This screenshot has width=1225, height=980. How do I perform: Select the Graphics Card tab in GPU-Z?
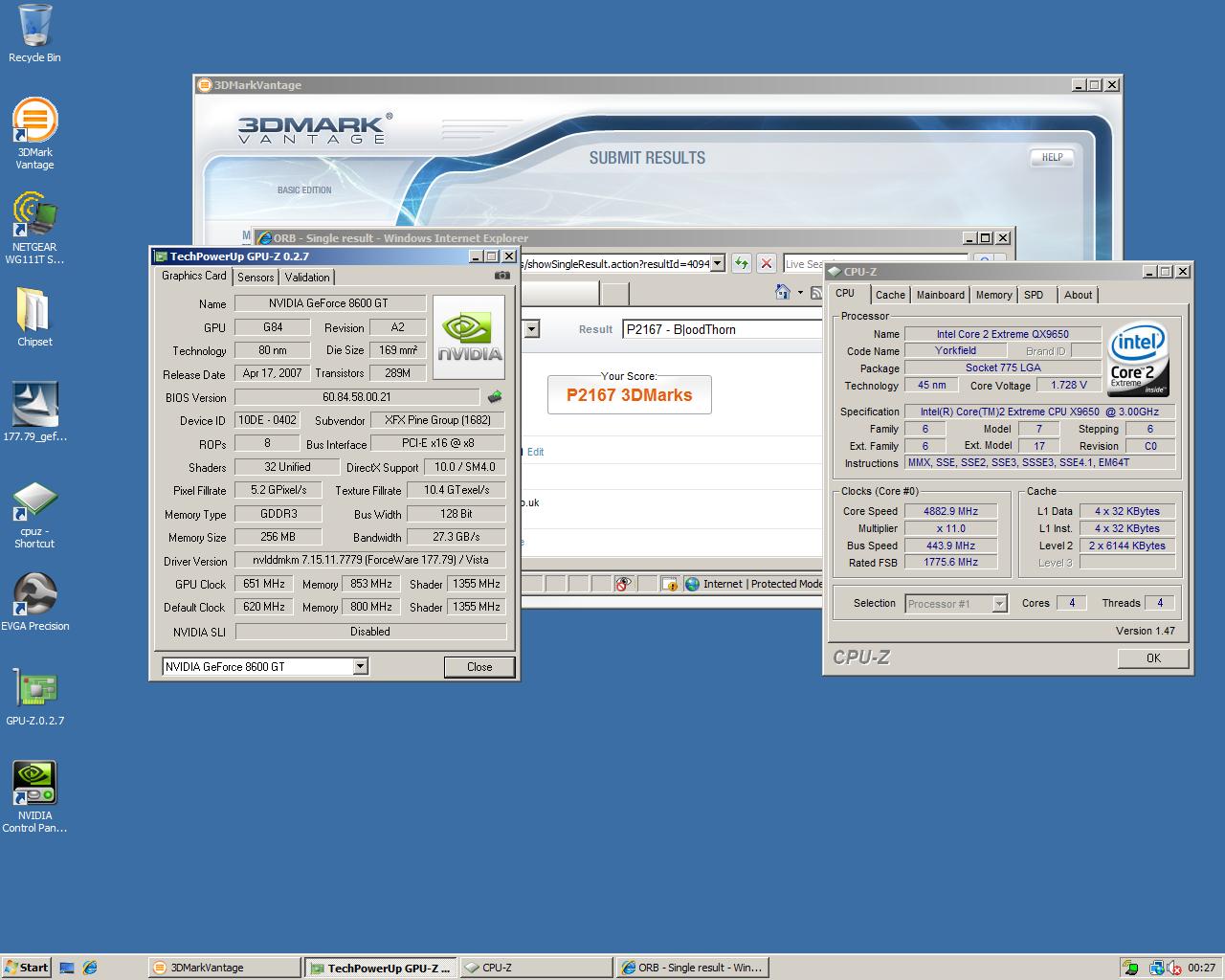(194, 276)
